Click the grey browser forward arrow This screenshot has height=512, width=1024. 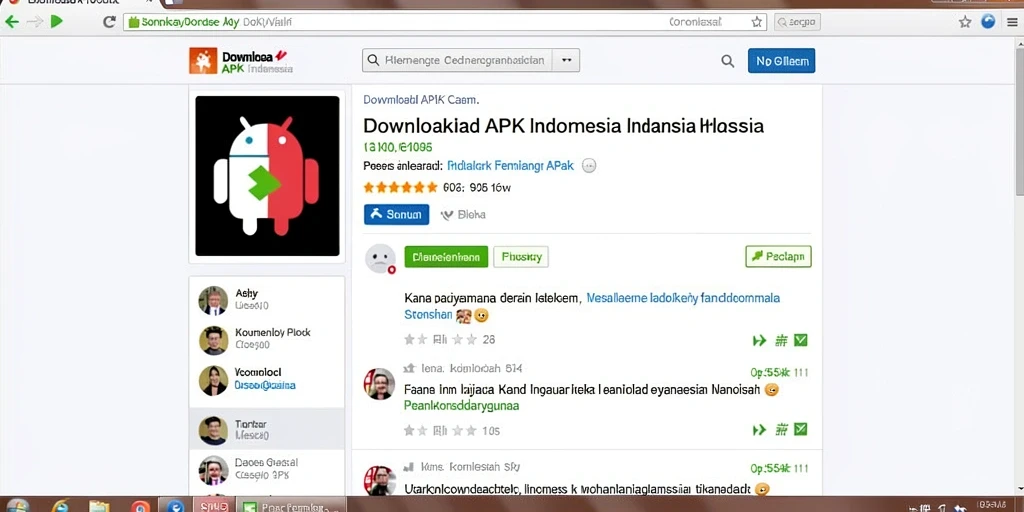click(x=34, y=22)
